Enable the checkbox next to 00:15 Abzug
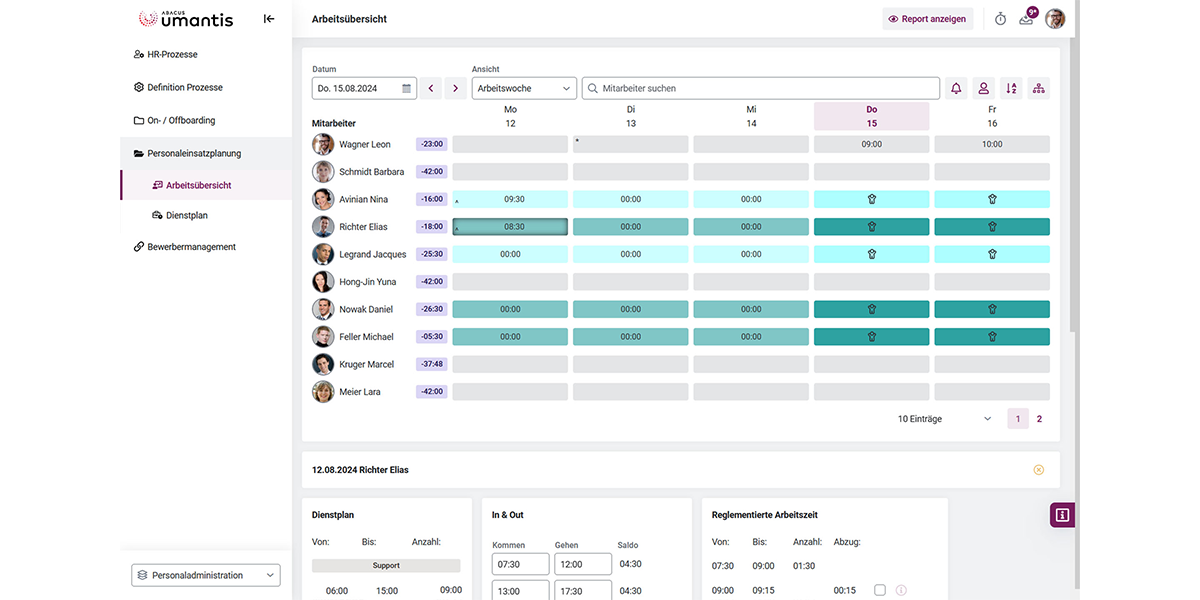1200x600 pixels. point(880,590)
